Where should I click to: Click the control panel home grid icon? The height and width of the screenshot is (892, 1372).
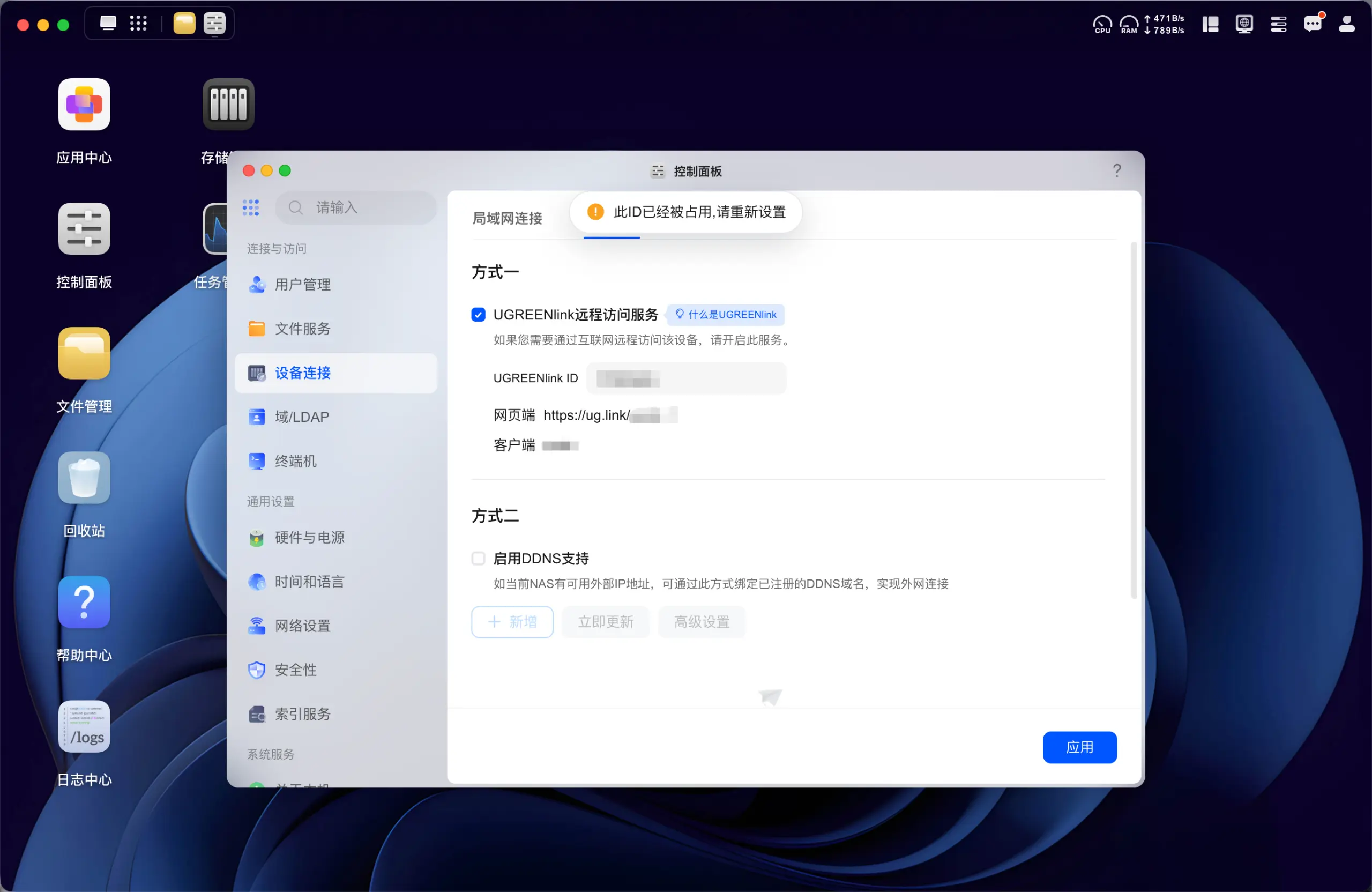251,207
